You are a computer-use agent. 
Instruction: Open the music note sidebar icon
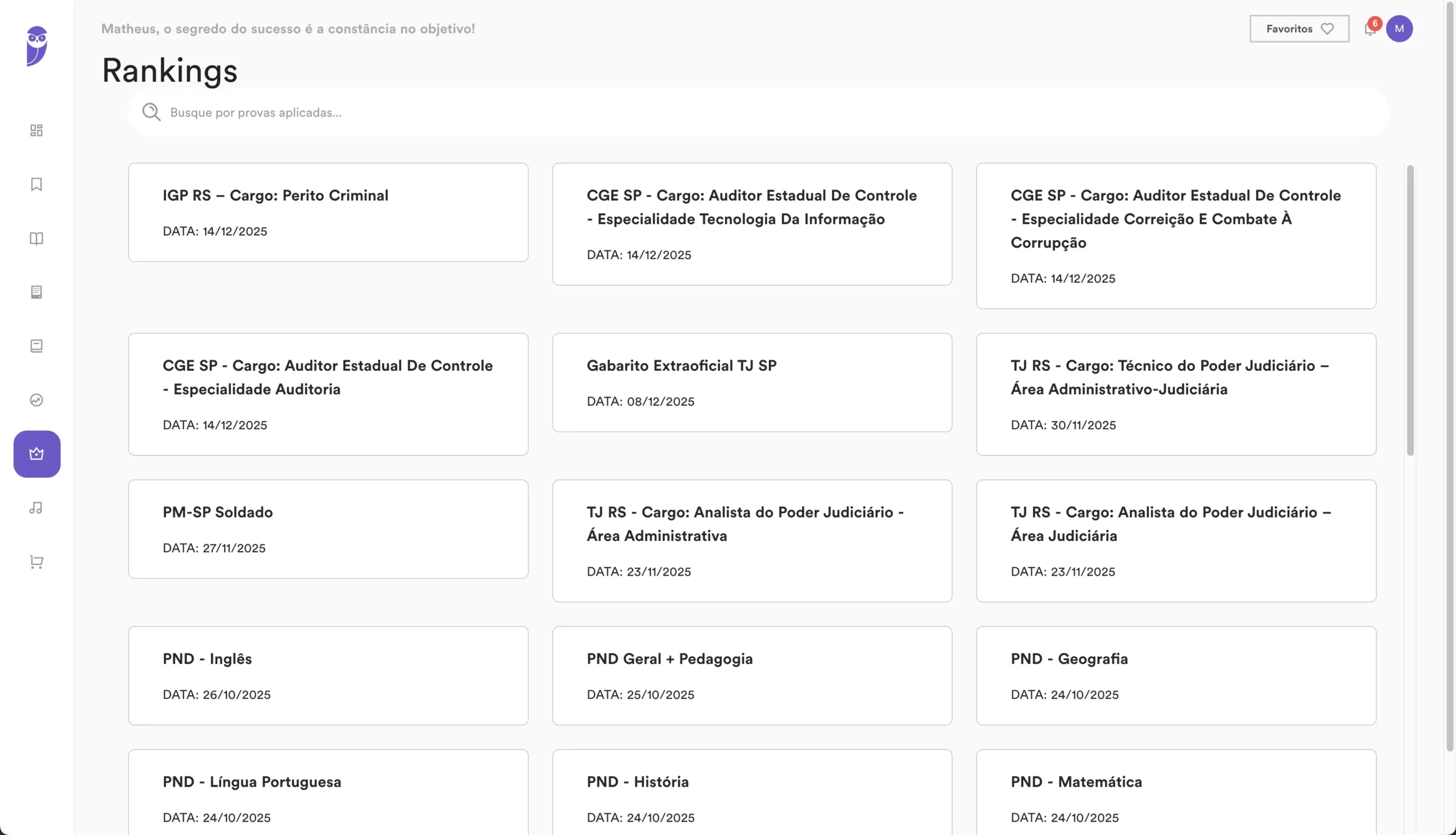click(37, 507)
